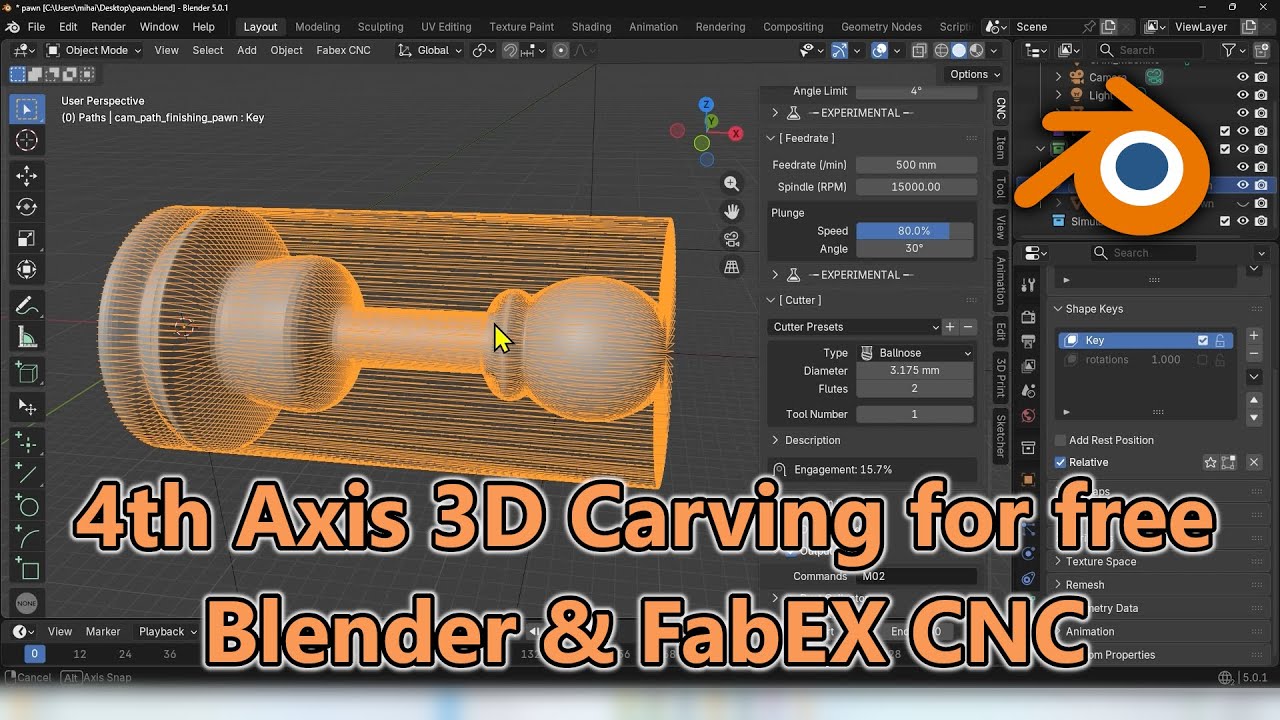Select the Measure tool
Image resolution: width=1280 pixels, height=720 pixels.
click(27, 337)
